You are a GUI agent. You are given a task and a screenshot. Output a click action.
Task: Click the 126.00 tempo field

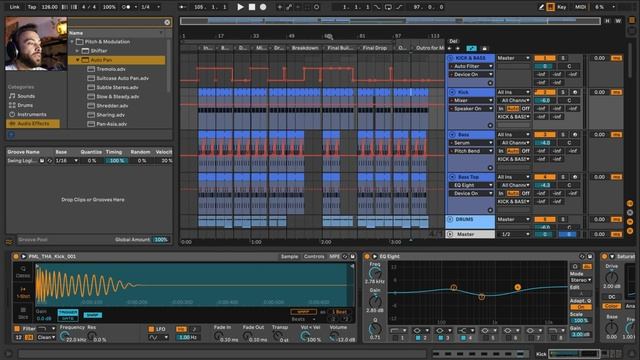click(x=49, y=7)
